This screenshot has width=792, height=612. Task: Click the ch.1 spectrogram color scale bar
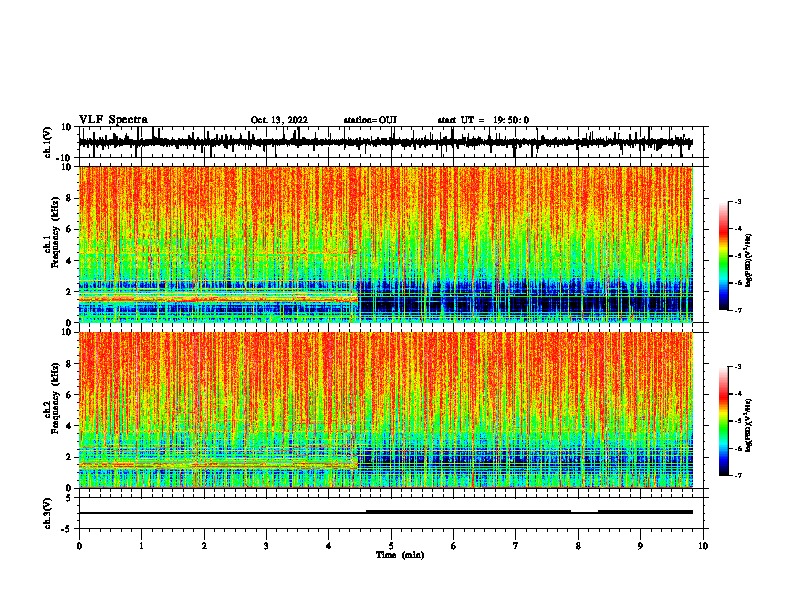723,256
